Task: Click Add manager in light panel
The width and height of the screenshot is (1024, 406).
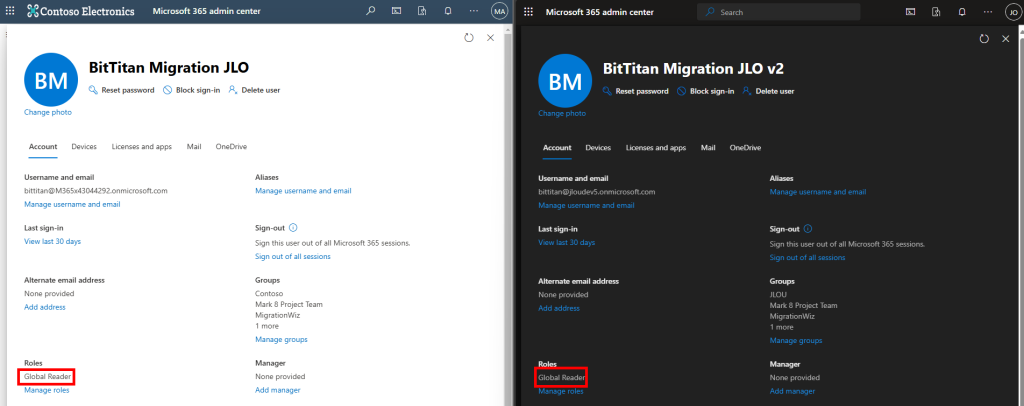Action: (278, 390)
